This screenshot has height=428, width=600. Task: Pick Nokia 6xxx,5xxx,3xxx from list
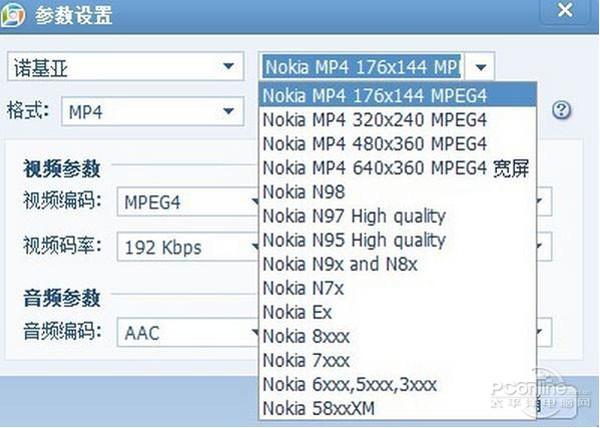tap(398, 385)
